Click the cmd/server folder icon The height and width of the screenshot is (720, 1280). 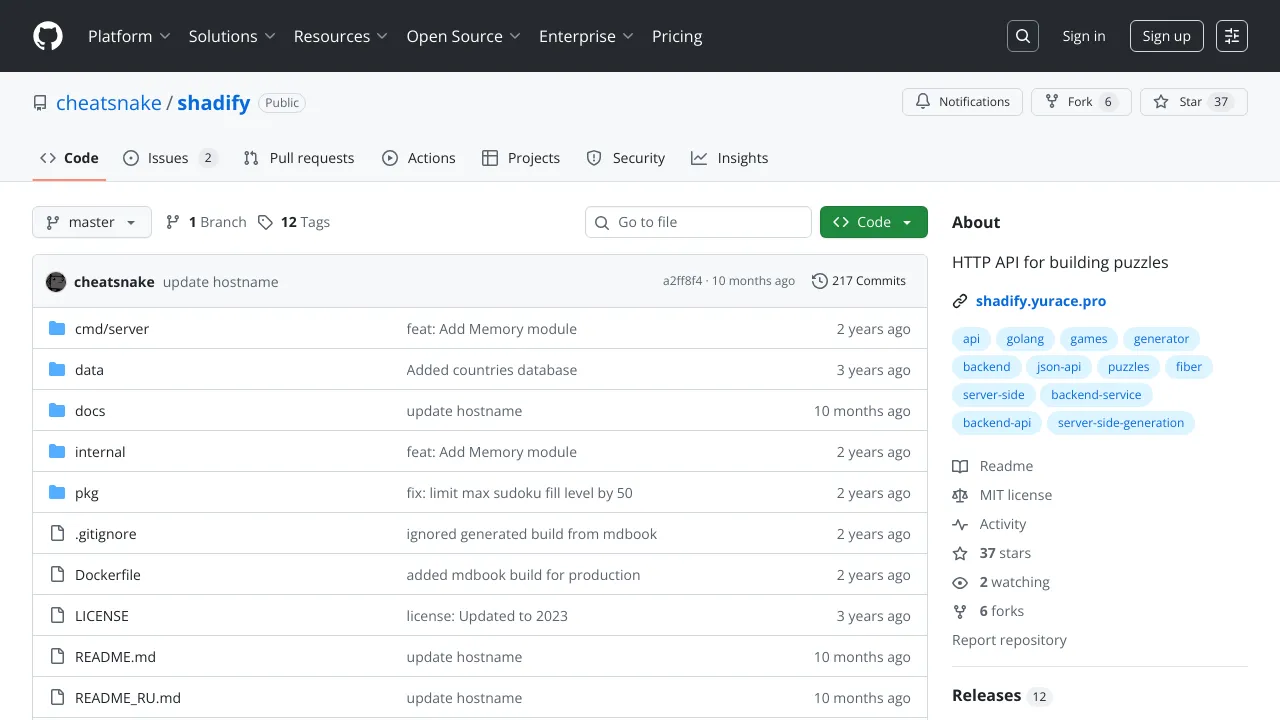[x=57, y=328]
